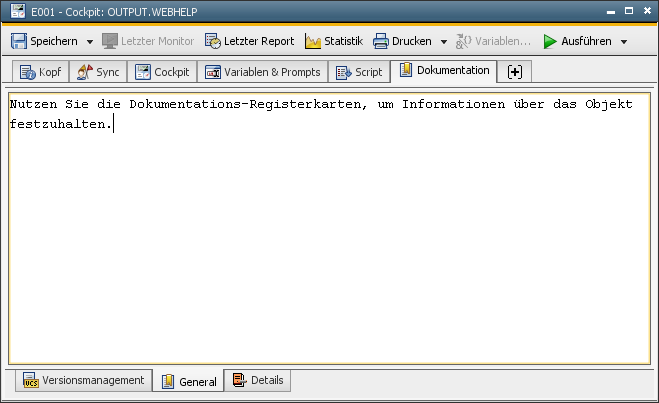Open the Sync tab
659x403 pixels.
point(98,72)
